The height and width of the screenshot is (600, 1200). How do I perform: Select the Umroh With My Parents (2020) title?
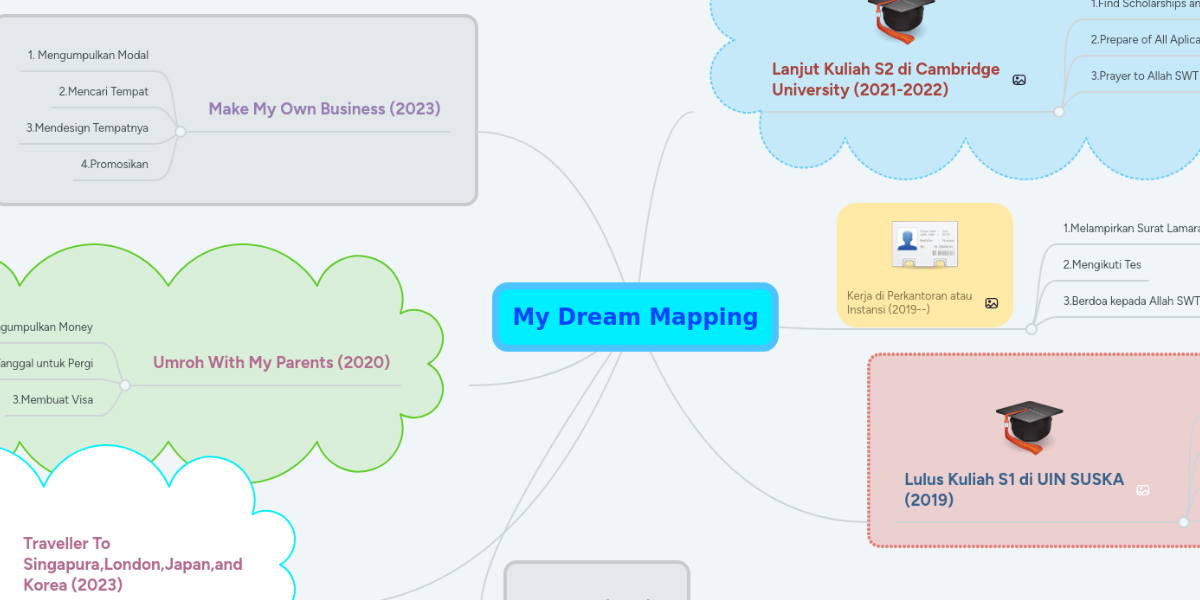click(271, 362)
